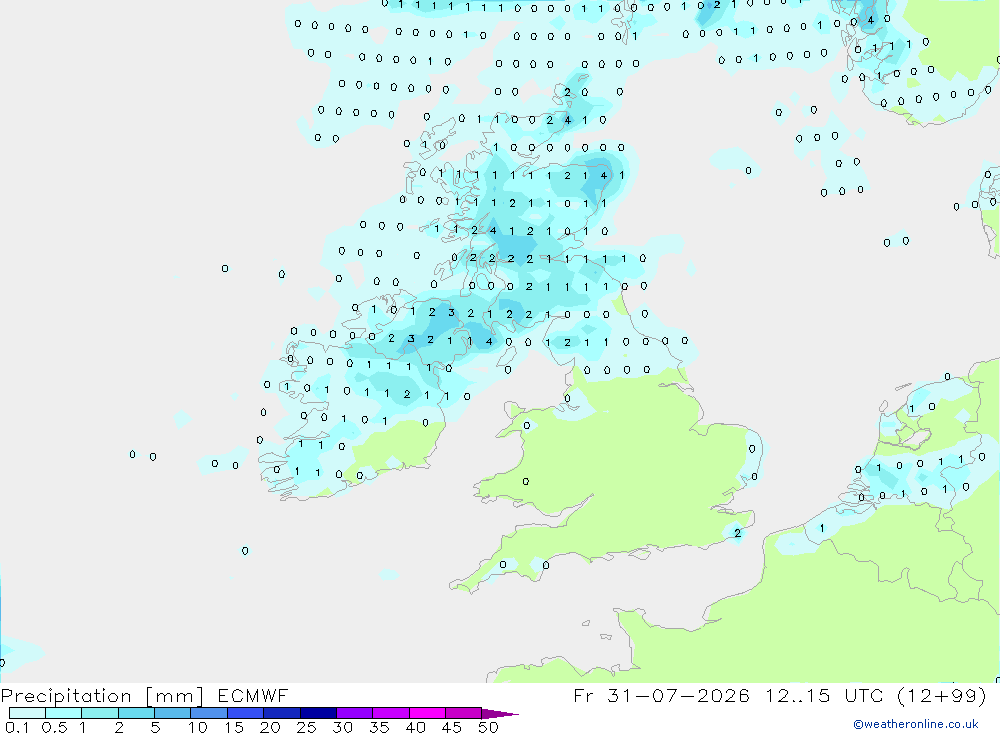Click the '12..15' time range text
Image resolution: width=1000 pixels, height=733 pixels.
click(797, 695)
